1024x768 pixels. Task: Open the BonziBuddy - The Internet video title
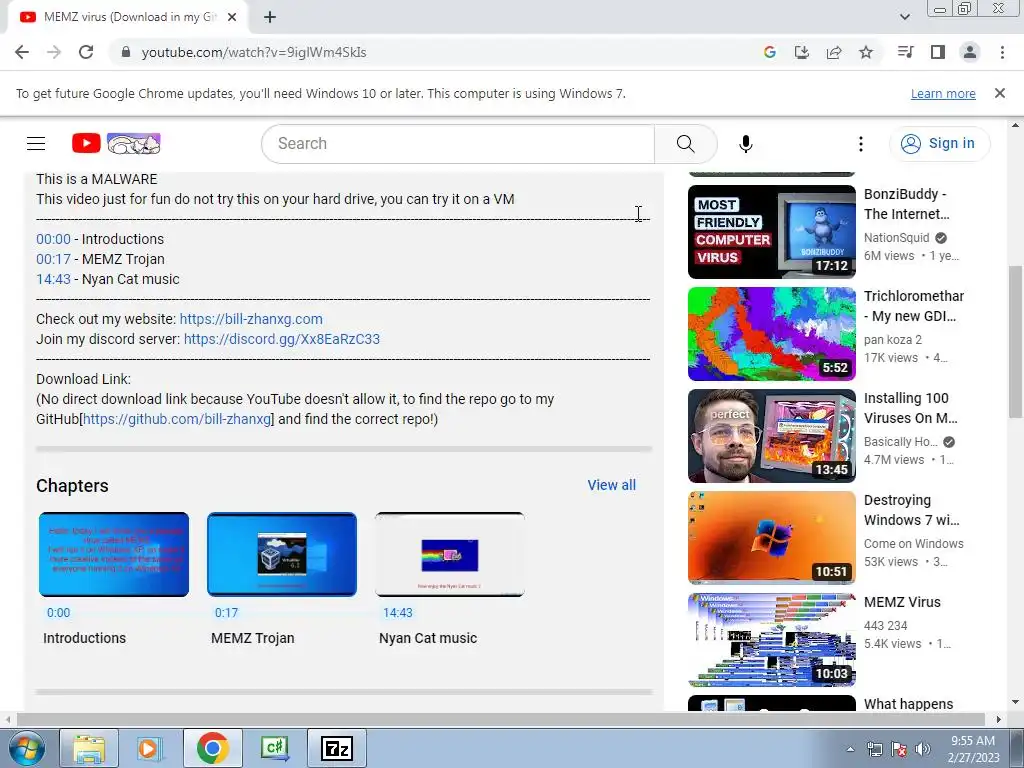[x=906, y=204]
